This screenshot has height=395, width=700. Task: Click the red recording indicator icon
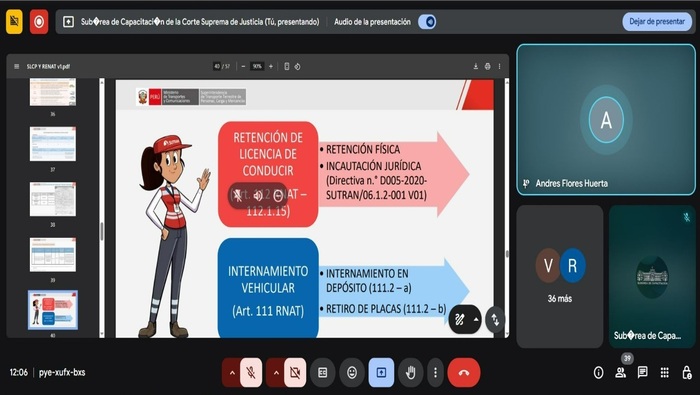coord(39,21)
